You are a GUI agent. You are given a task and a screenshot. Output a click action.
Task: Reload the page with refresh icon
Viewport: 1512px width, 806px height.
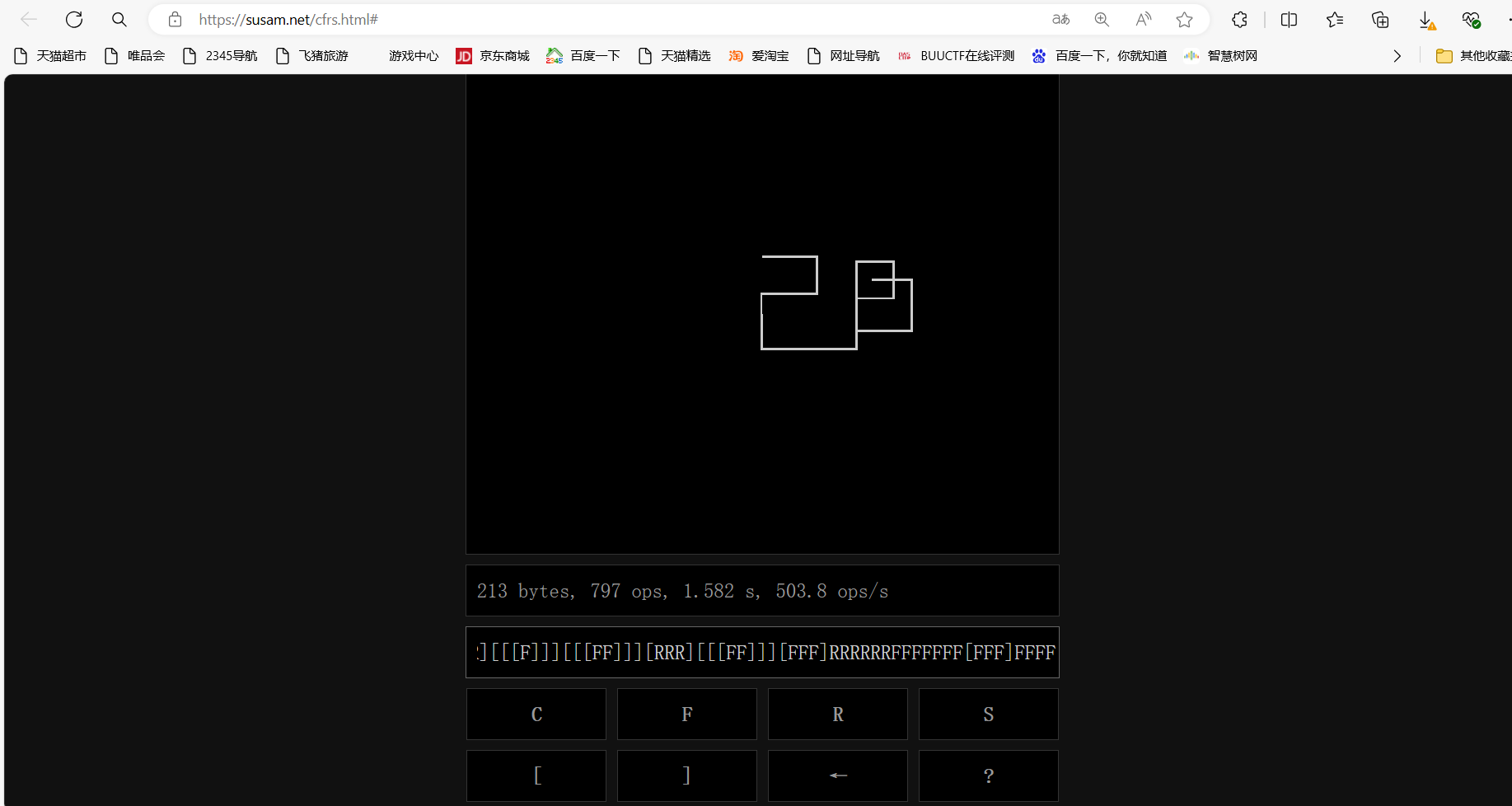click(74, 20)
